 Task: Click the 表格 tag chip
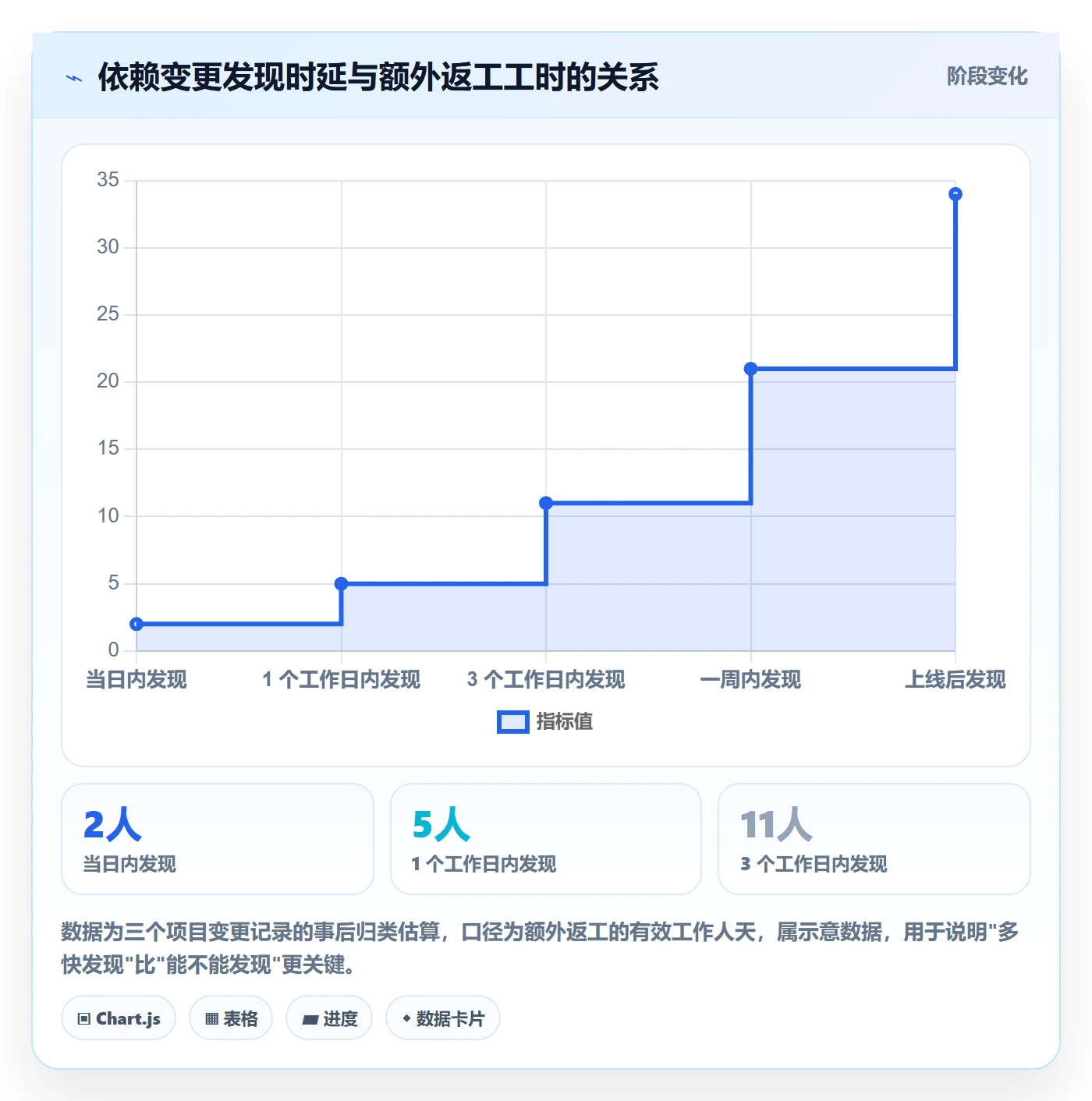click(231, 1018)
